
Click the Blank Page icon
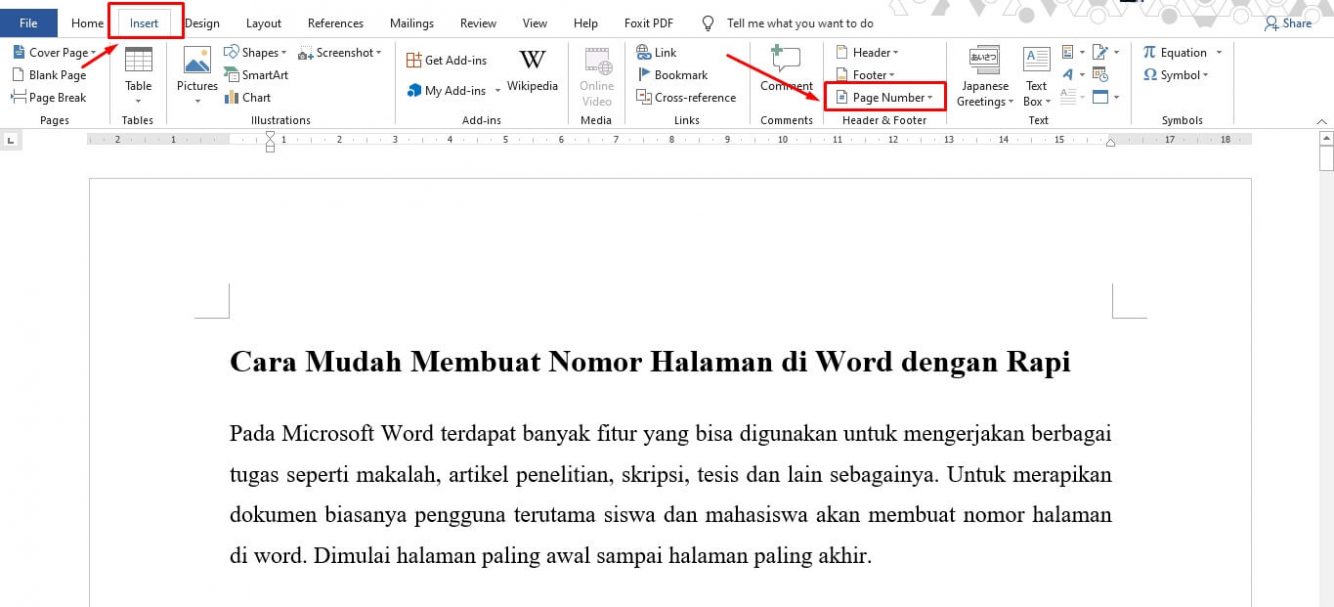point(50,75)
